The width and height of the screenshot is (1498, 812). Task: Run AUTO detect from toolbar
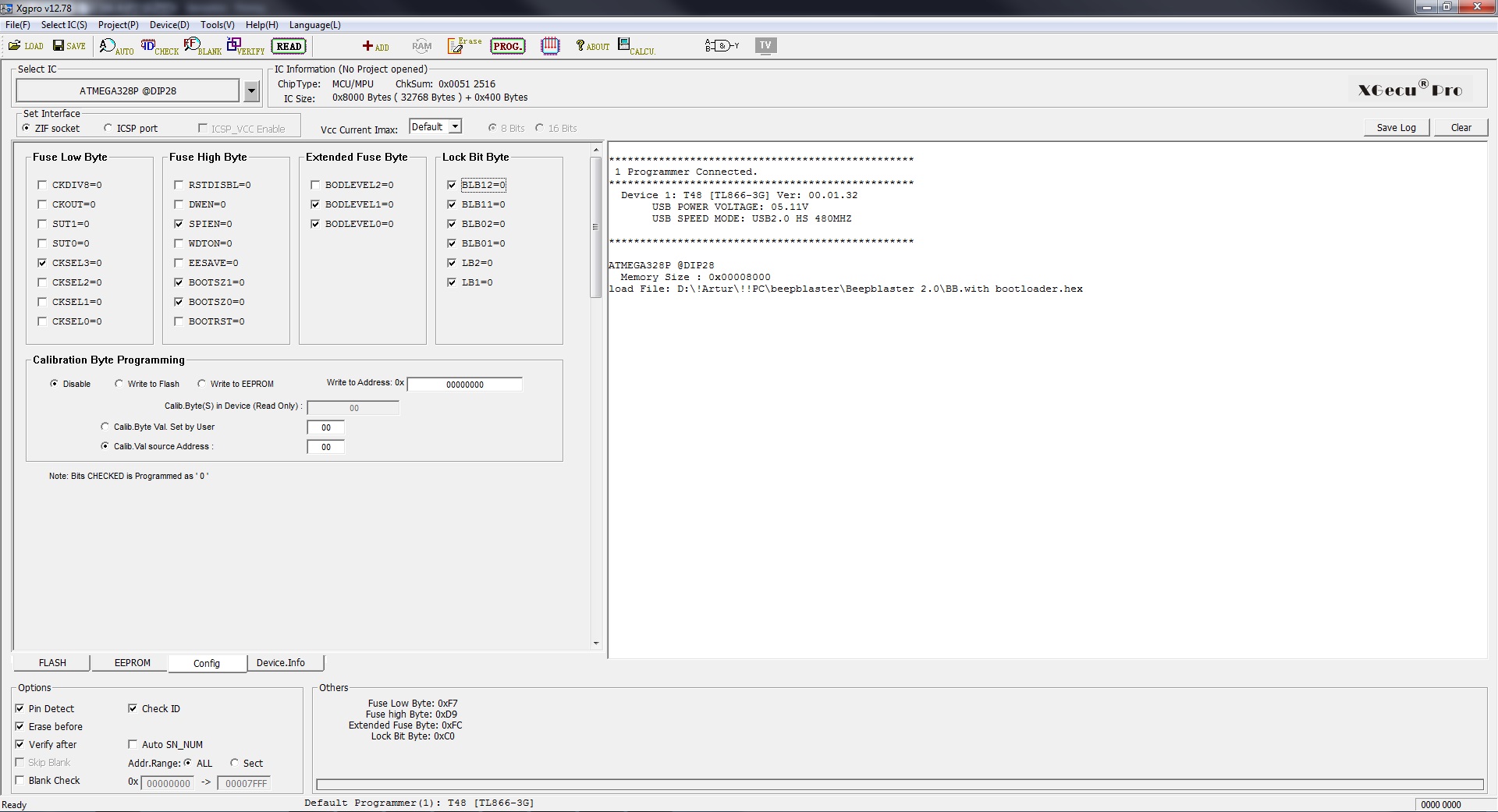116,47
